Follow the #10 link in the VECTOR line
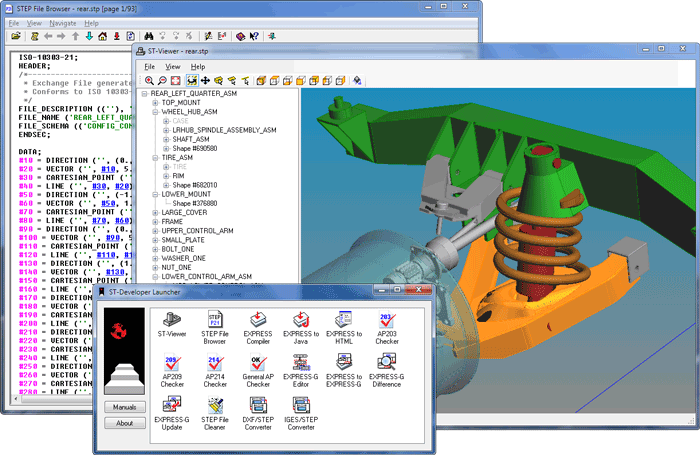The height and width of the screenshot is (455, 700). 108,169
